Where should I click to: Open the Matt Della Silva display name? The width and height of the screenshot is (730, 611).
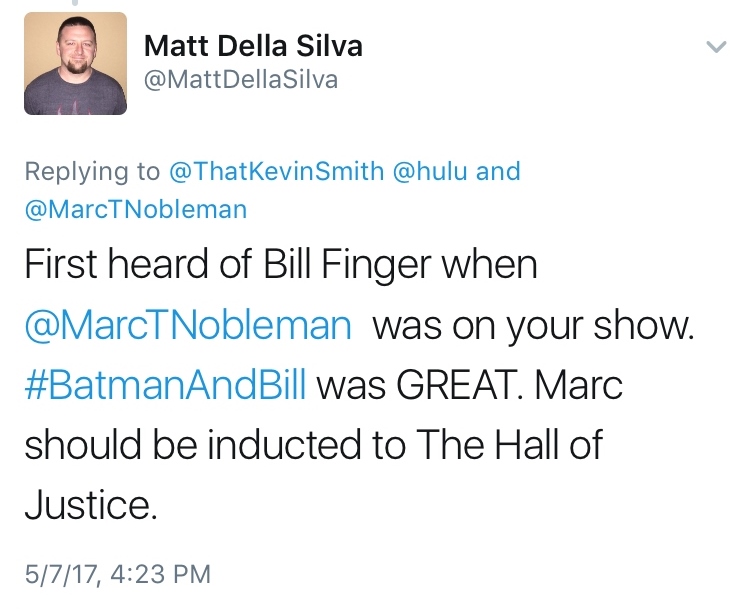click(253, 46)
